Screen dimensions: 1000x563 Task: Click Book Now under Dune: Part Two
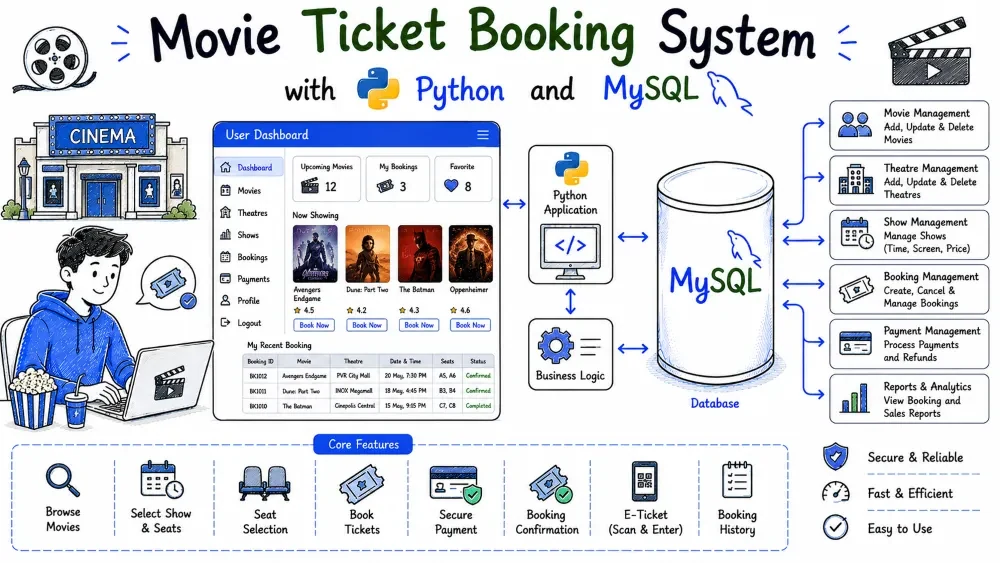(x=367, y=325)
